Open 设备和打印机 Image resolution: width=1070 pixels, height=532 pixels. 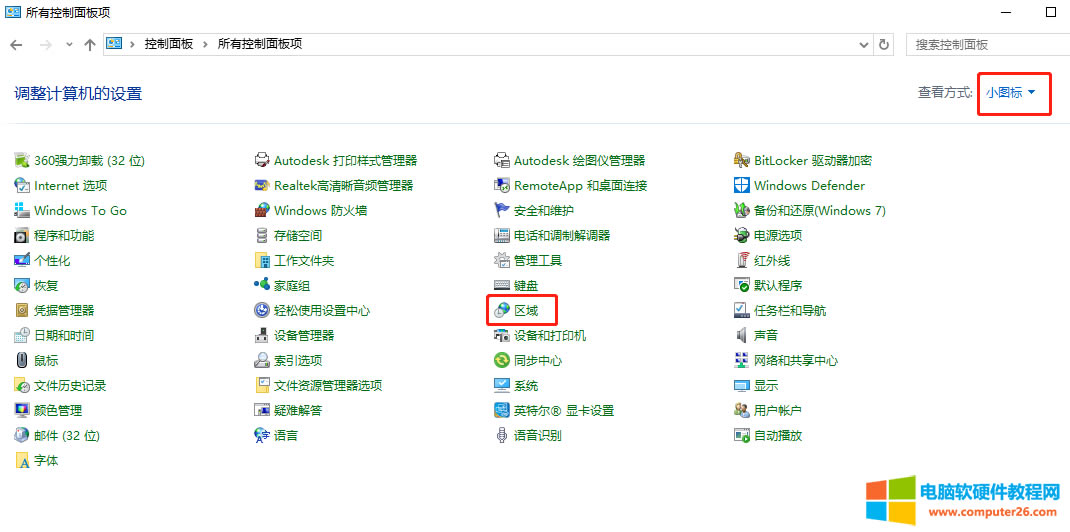click(x=550, y=336)
